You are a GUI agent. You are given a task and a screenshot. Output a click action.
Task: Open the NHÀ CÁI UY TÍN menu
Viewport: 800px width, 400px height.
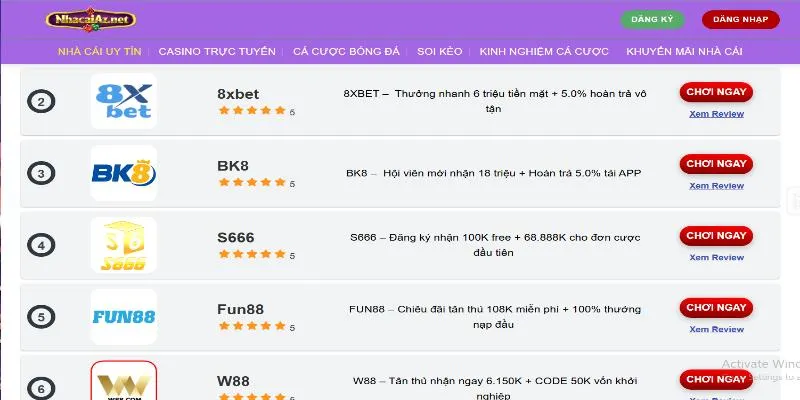[x=99, y=52]
